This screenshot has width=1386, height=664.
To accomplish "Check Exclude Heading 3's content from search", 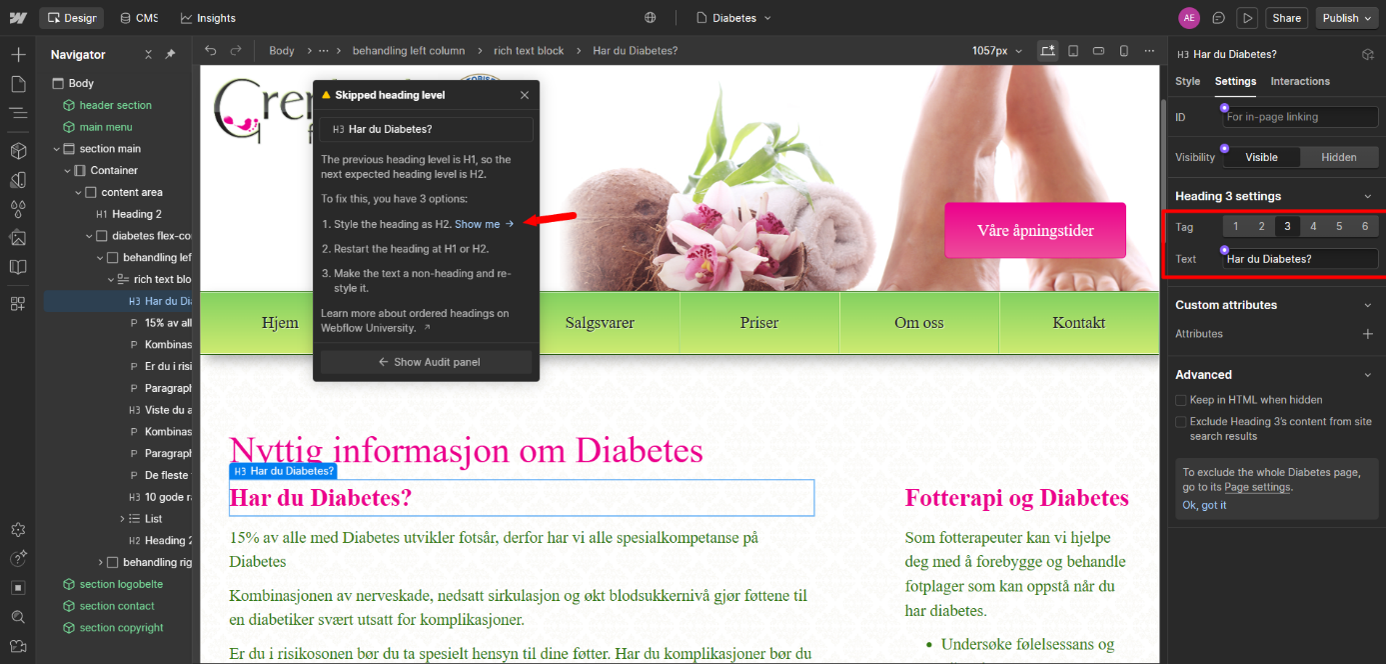I will pyautogui.click(x=1181, y=422).
